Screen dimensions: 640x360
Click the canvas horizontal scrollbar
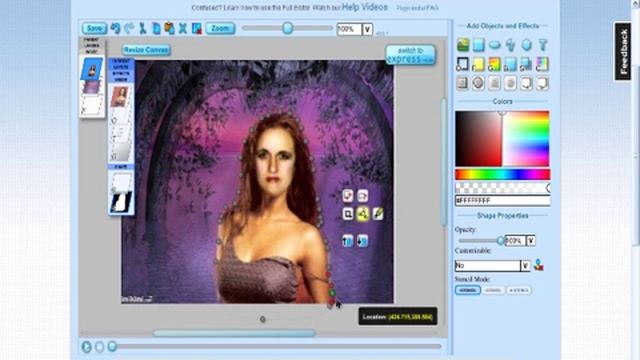pos(234,333)
